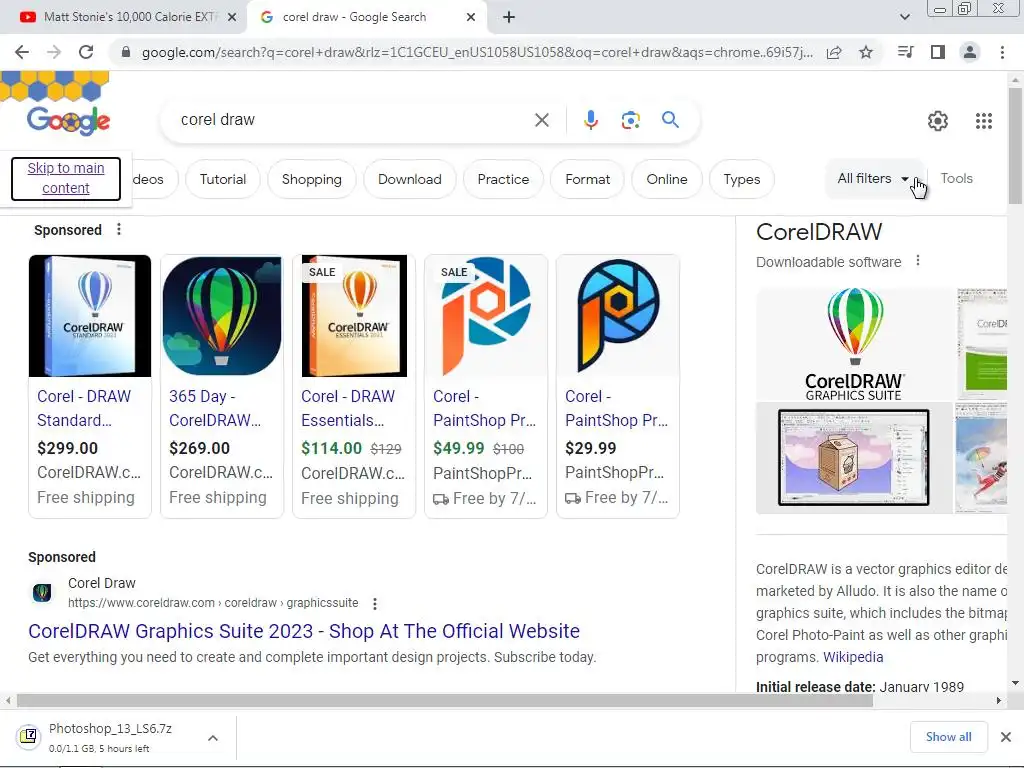Go back to the previous page
The image size is (1024, 768).
click(x=22, y=52)
